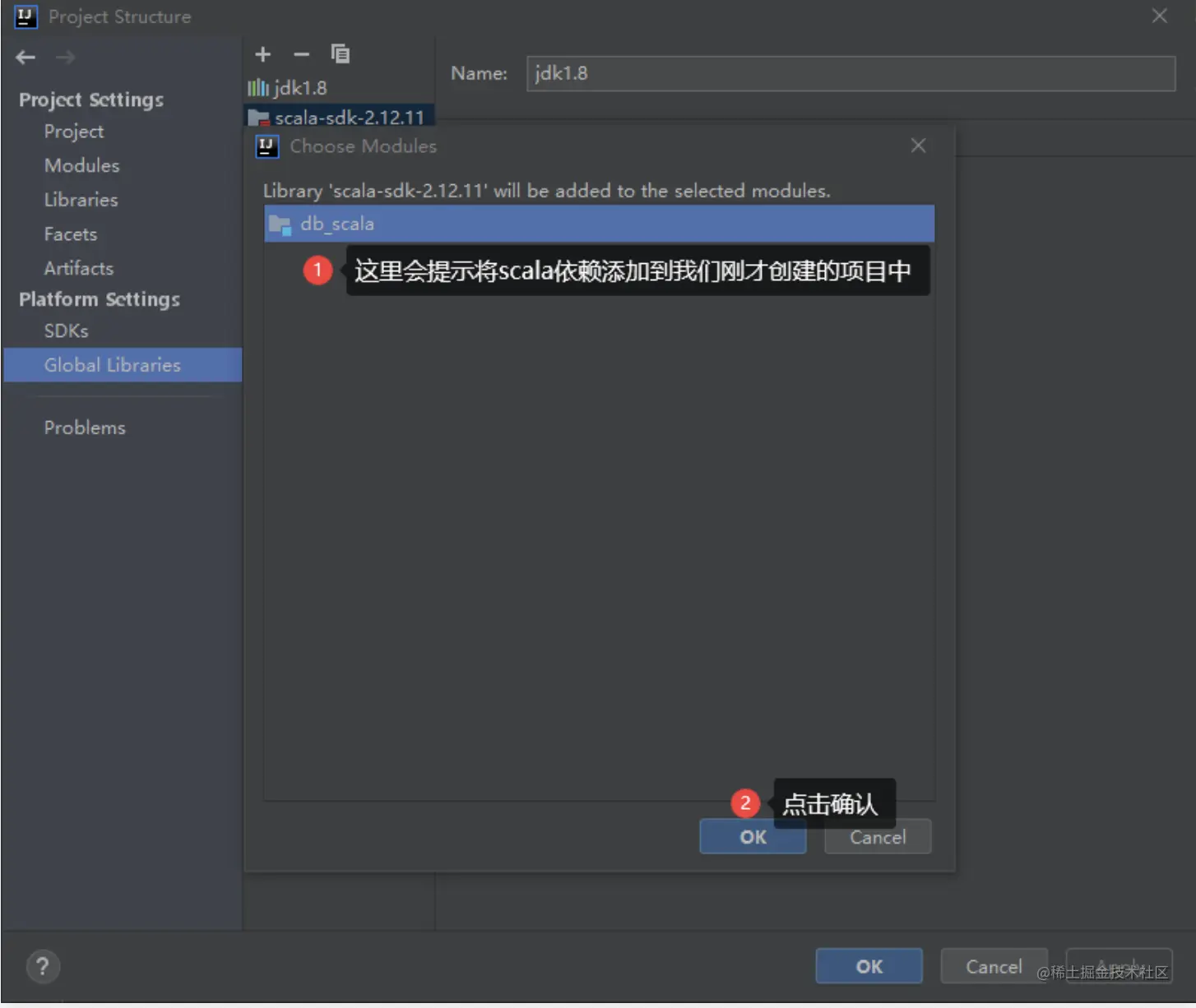
Task: Remove selected library with minus icon
Action: tap(301, 54)
